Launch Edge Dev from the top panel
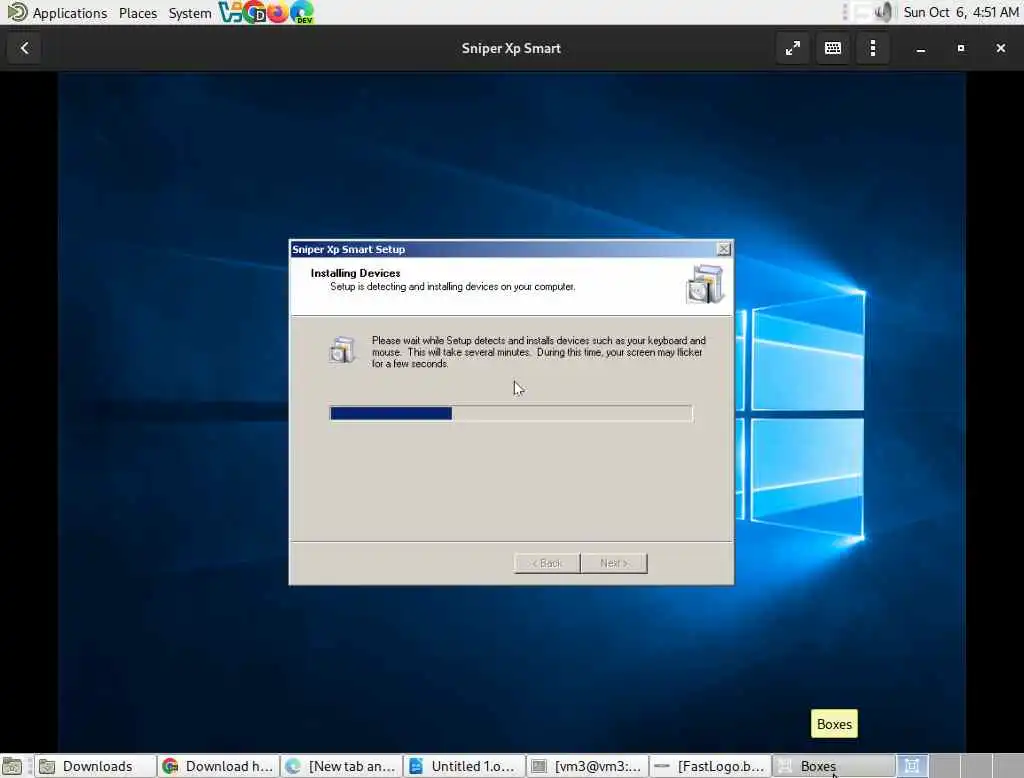 [302, 12]
